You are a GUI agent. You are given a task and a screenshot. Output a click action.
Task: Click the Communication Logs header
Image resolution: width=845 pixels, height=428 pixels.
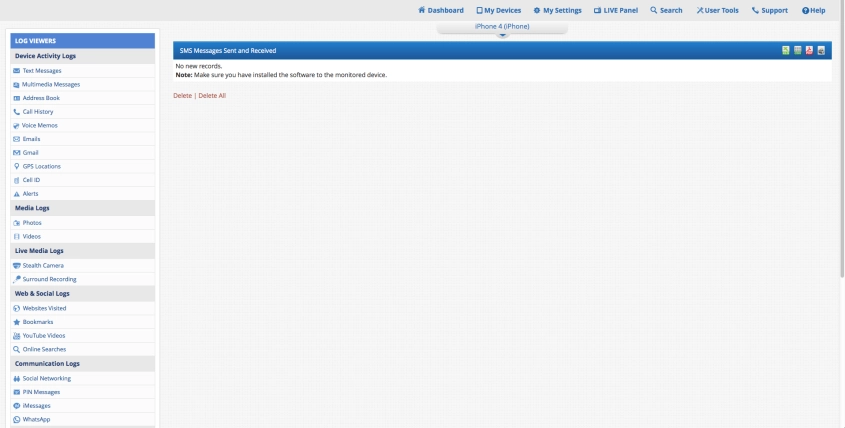(82, 364)
